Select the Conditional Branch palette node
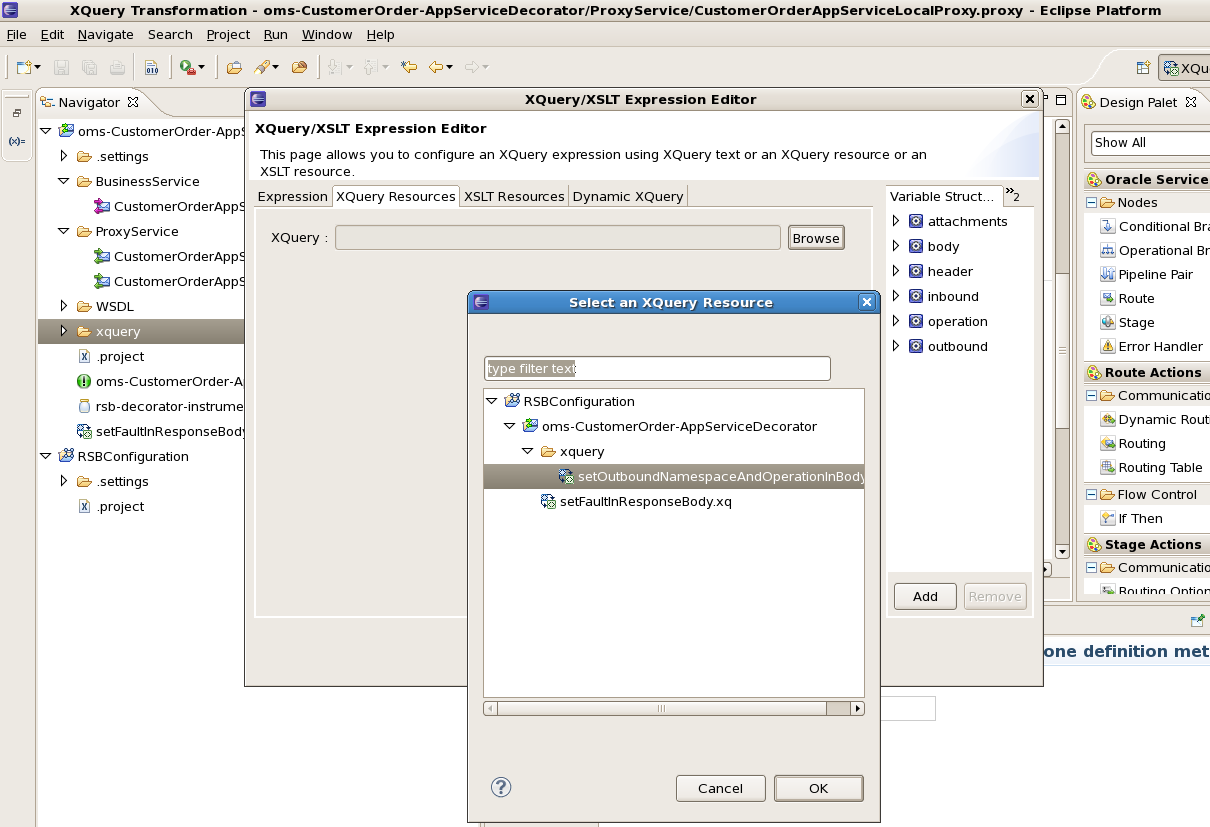Viewport: 1210px width, 827px height. pos(1155,226)
